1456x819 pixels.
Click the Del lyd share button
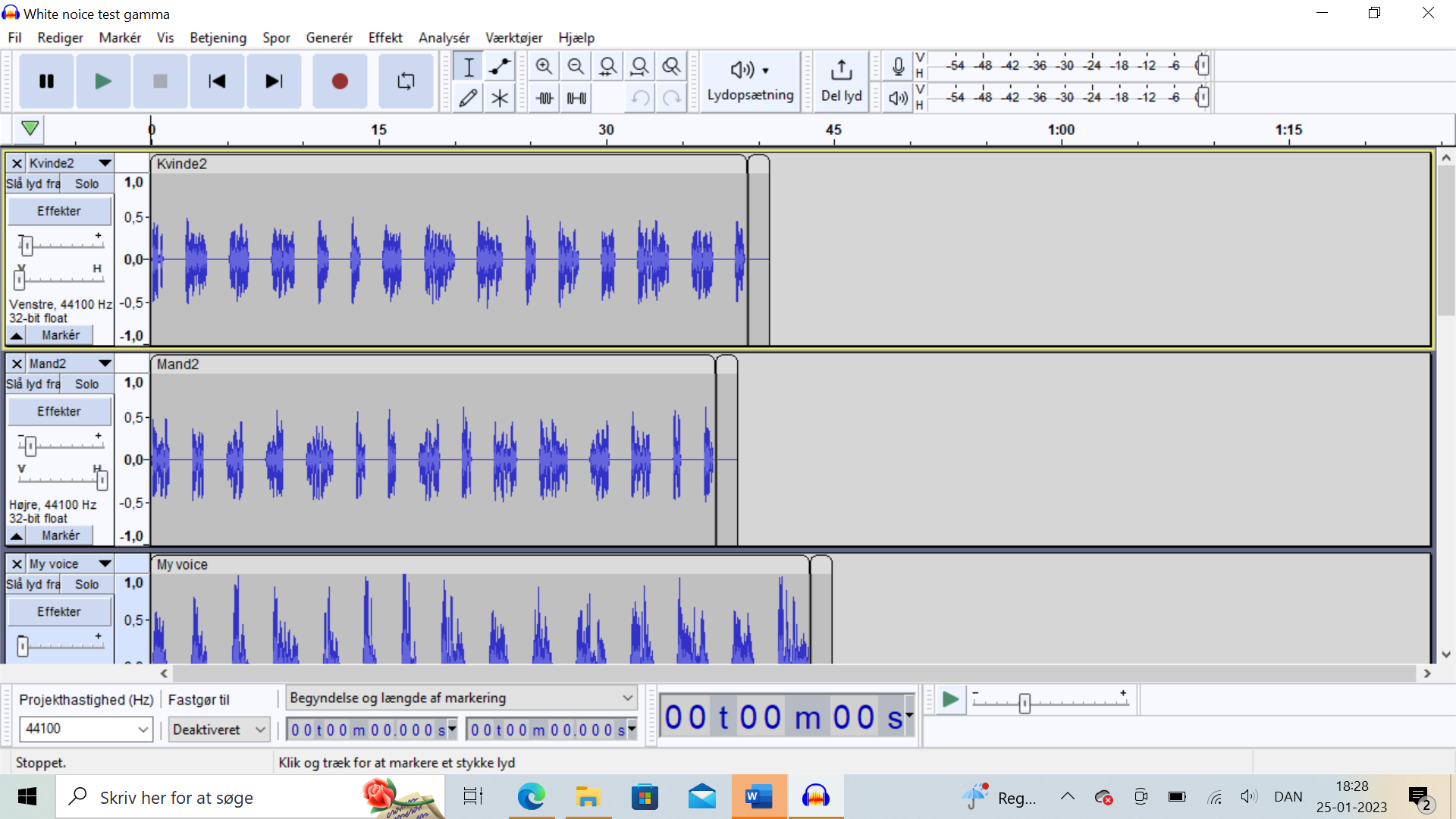pos(841,81)
